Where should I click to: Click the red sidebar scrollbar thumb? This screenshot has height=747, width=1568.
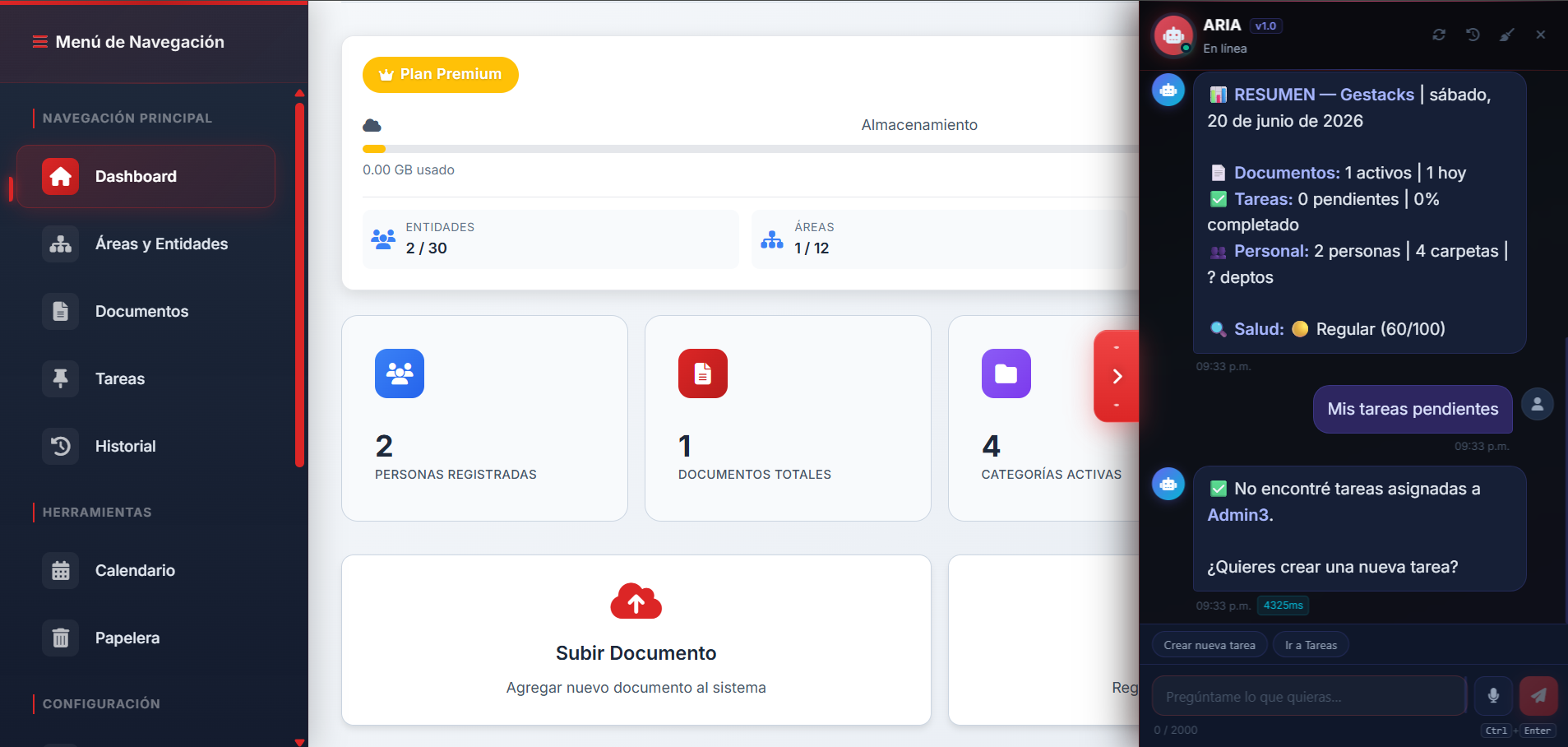click(x=299, y=285)
